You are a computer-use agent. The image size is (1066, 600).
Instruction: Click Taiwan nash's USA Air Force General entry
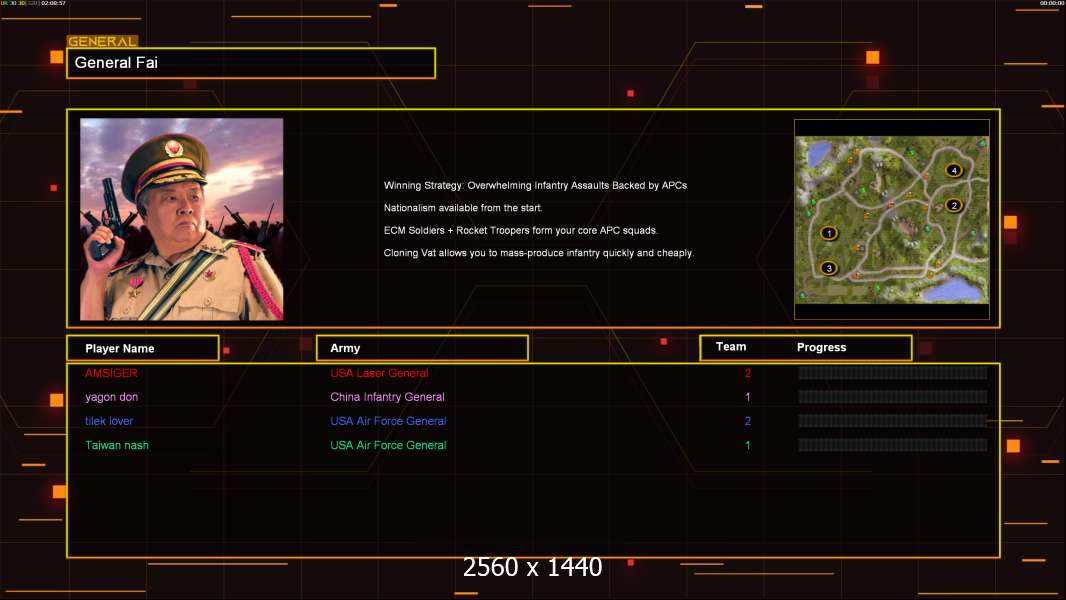coord(388,445)
